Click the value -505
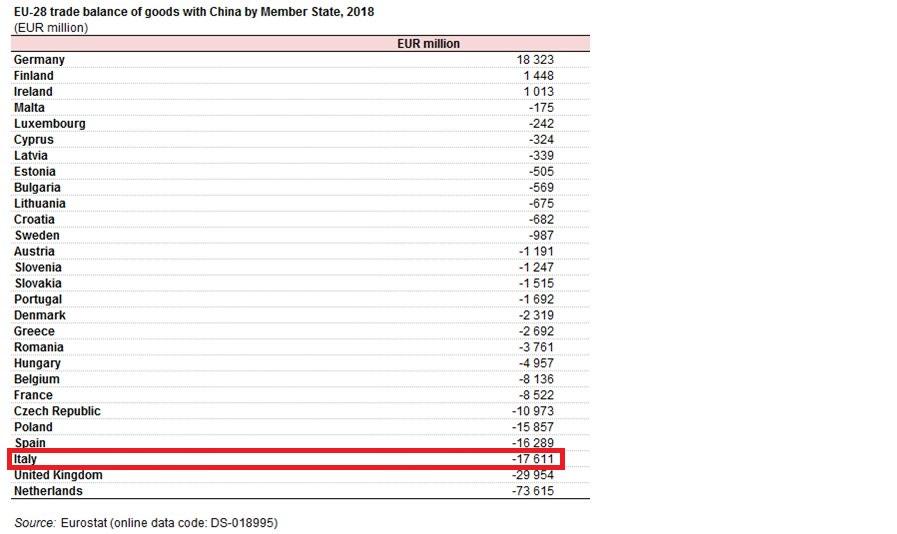 [x=541, y=172]
